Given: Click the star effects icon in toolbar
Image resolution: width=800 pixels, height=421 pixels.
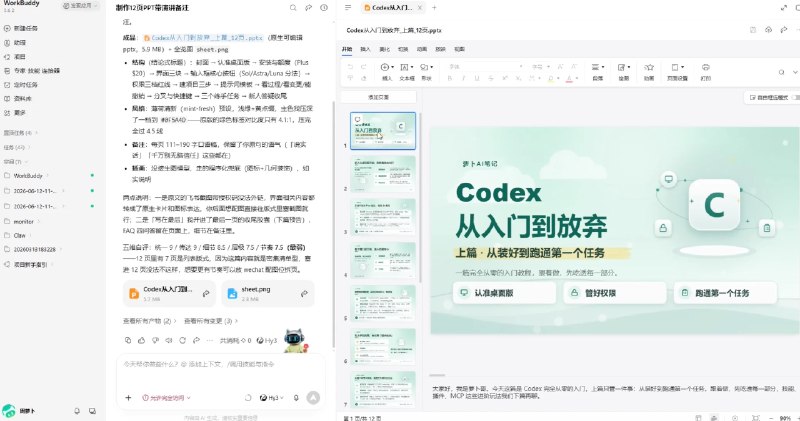Looking at the screenshot, I should tap(648, 67).
